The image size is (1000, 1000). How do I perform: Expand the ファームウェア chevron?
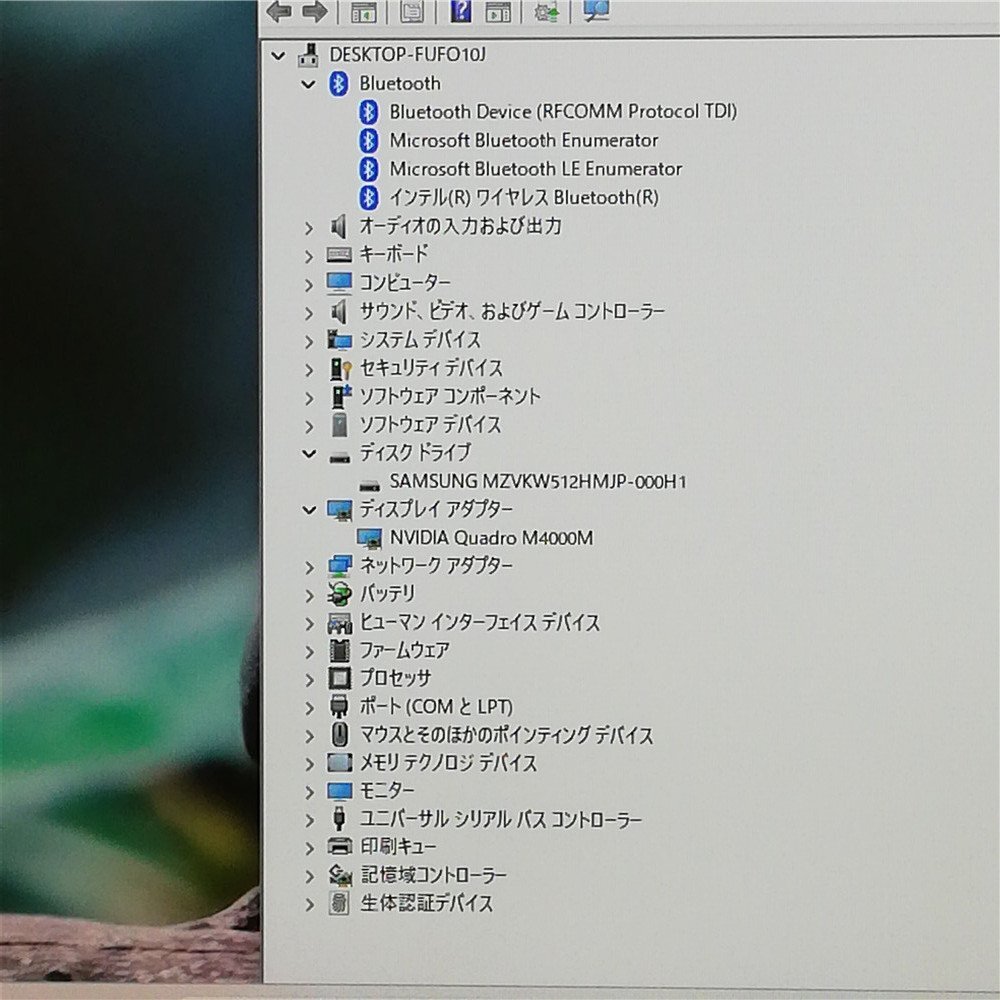[309, 652]
